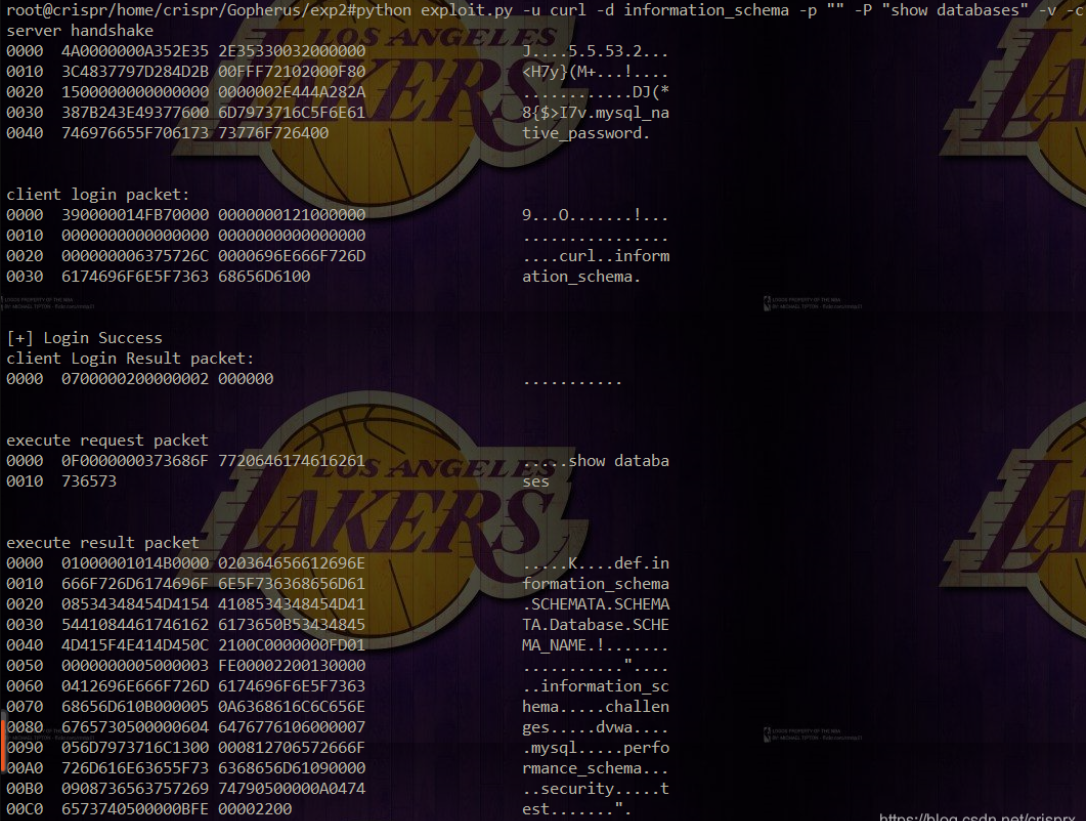This screenshot has height=821, width=1086.
Task: Click ASCII text 'TA.Database.SCHE'
Action: pyautogui.click(x=596, y=625)
